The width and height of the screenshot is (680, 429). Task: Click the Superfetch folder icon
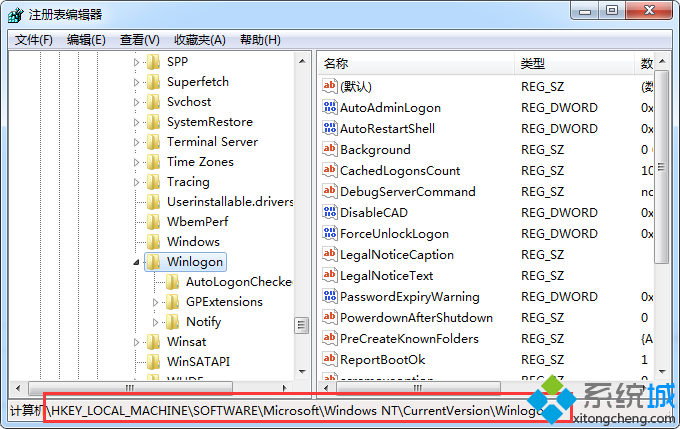(x=154, y=82)
